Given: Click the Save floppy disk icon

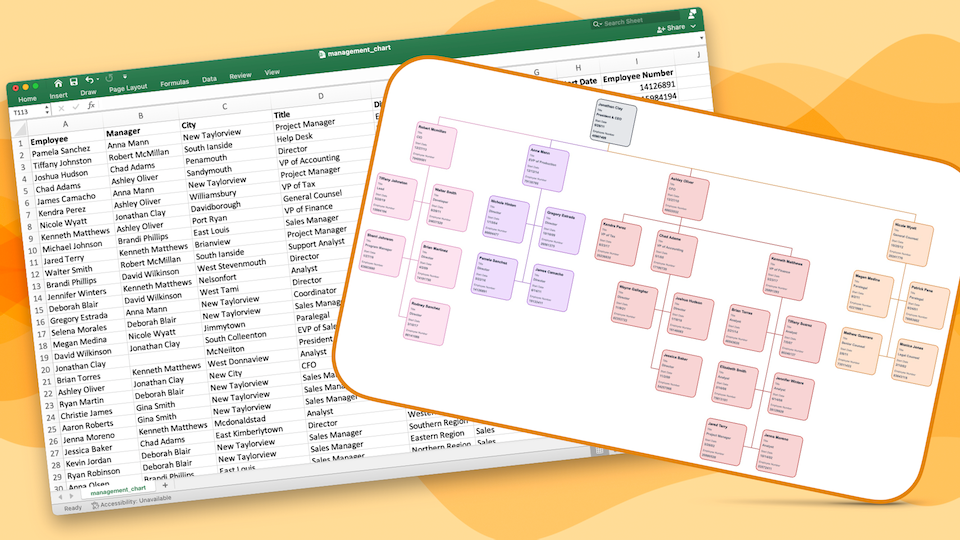Looking at the screenshot, I should coord(73,81).
